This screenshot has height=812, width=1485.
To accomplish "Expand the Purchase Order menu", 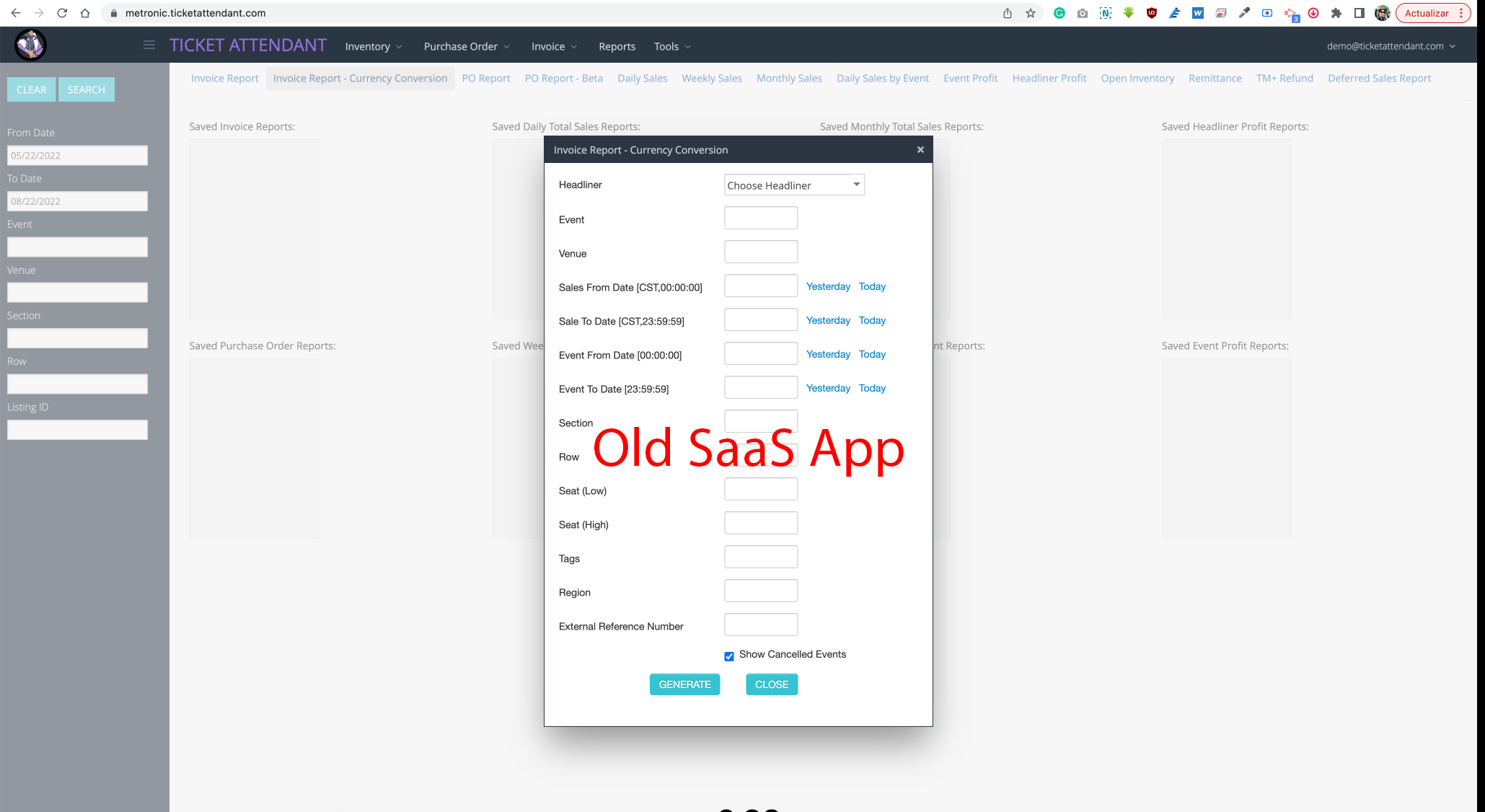I will coord(467,46).
